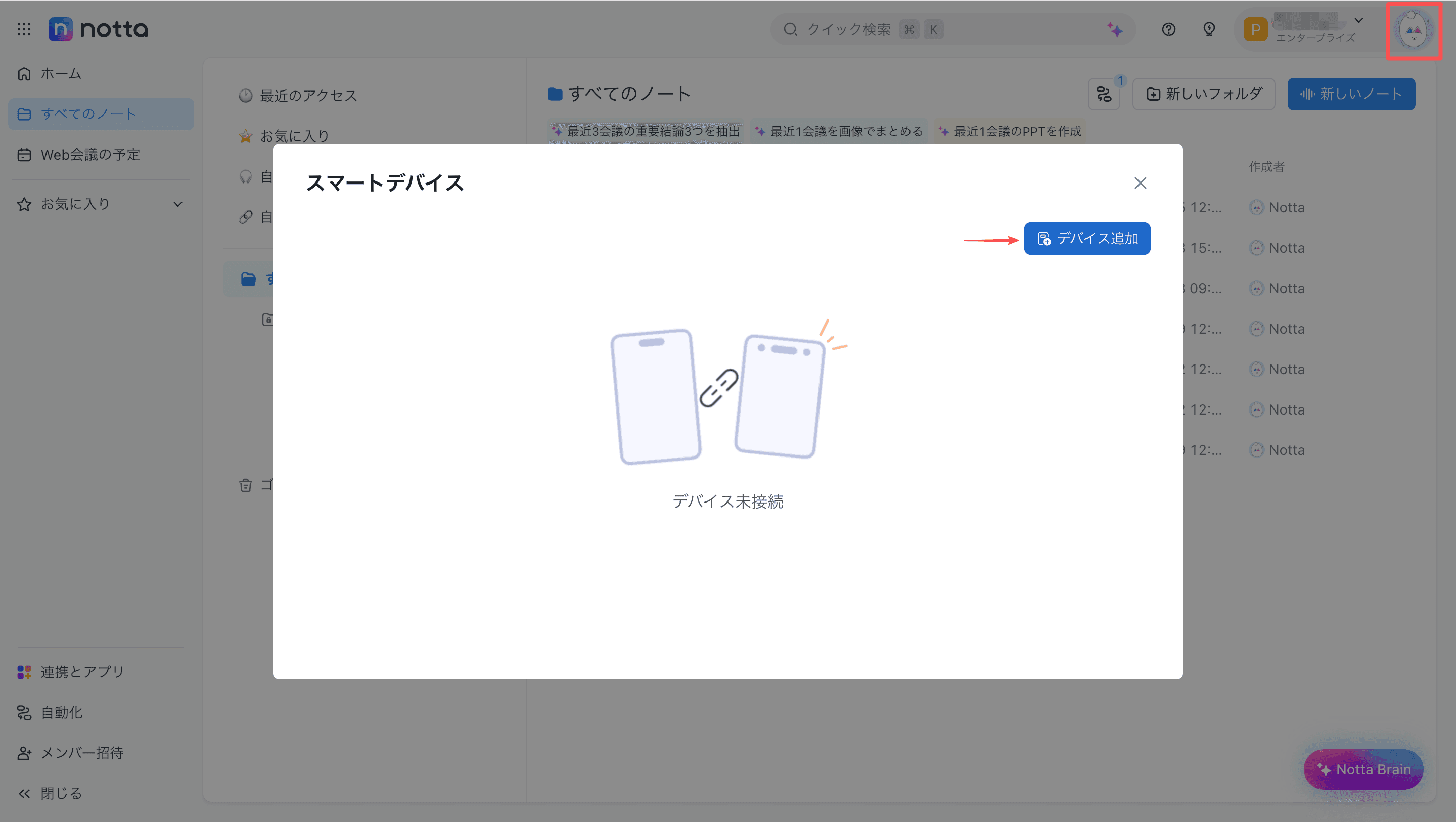Screen dimensions: 1456x822
Task: Open the help question mark icon
Action: coord(1168,29)
